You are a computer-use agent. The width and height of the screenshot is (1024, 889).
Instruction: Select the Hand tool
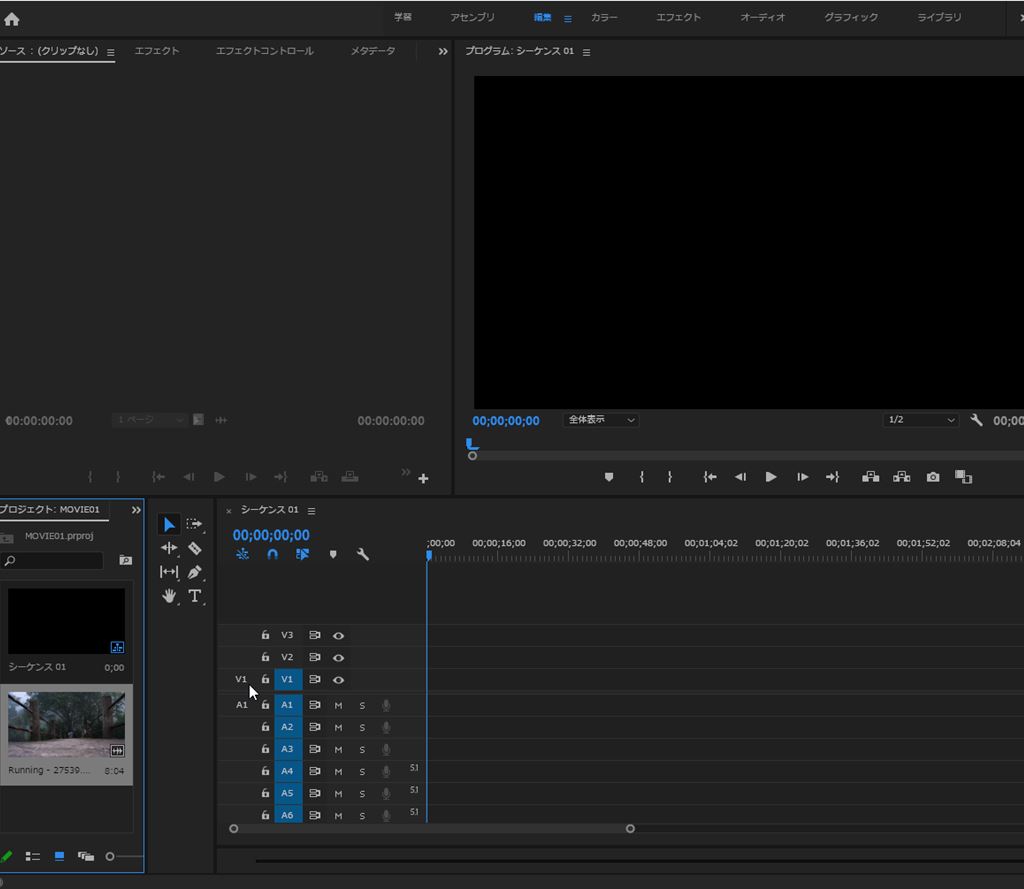point(169,596)
